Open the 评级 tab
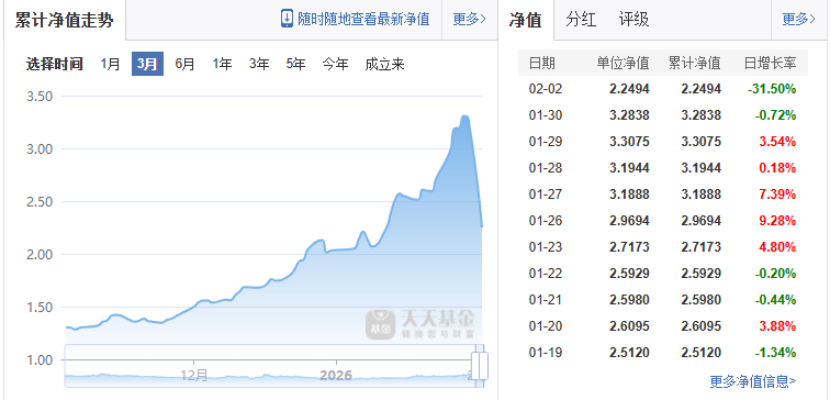 click(633, 19)
